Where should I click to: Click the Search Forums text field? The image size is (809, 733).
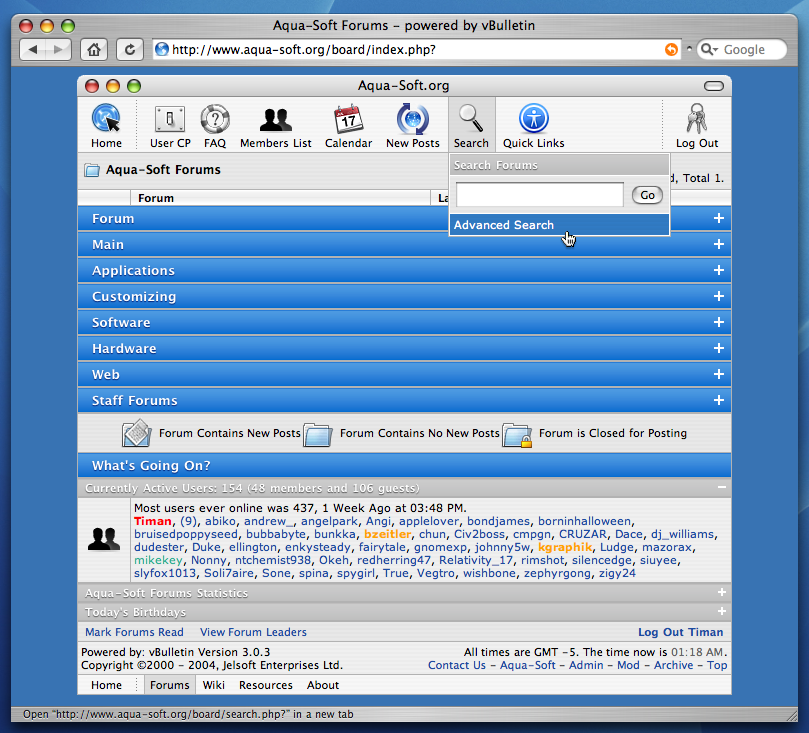pyautogui.click(x=540, y=195)
